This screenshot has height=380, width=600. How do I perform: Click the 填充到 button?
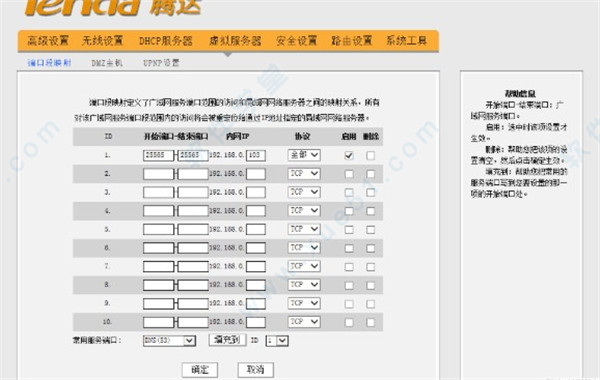click(x=227, y=340)
